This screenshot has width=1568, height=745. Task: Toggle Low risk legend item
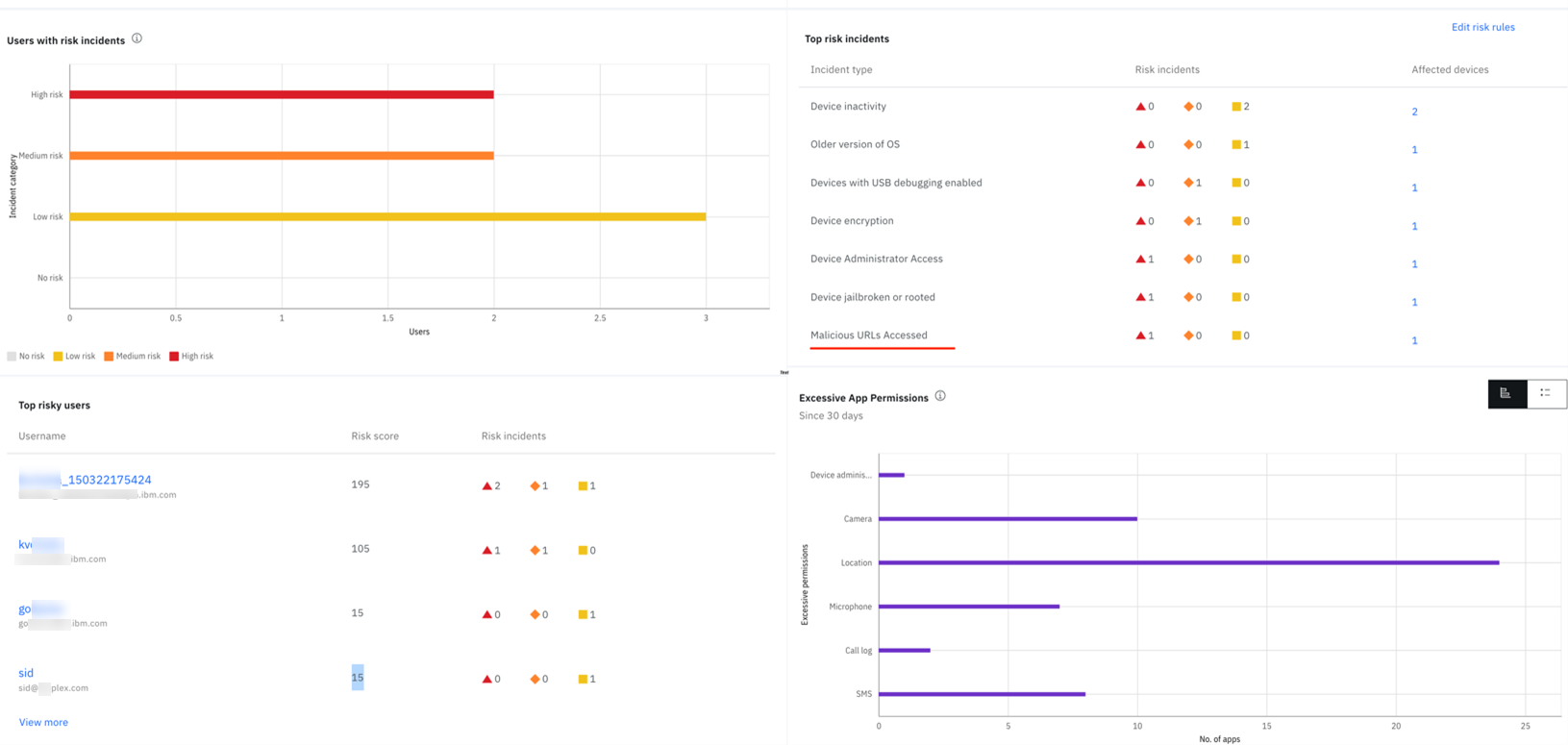click(x=74, y=356)
